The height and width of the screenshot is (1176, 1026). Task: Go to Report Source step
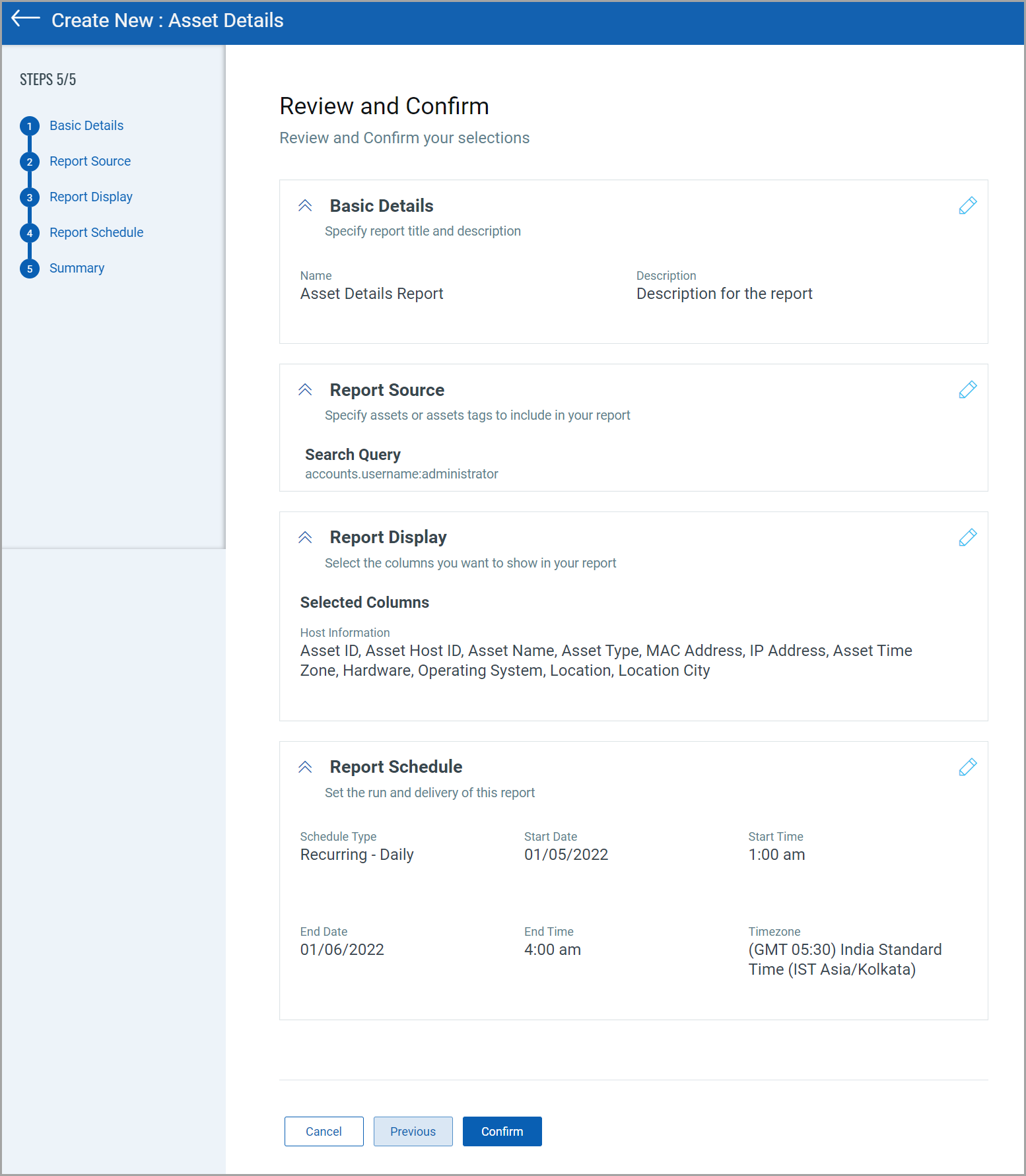pos(90,161)
